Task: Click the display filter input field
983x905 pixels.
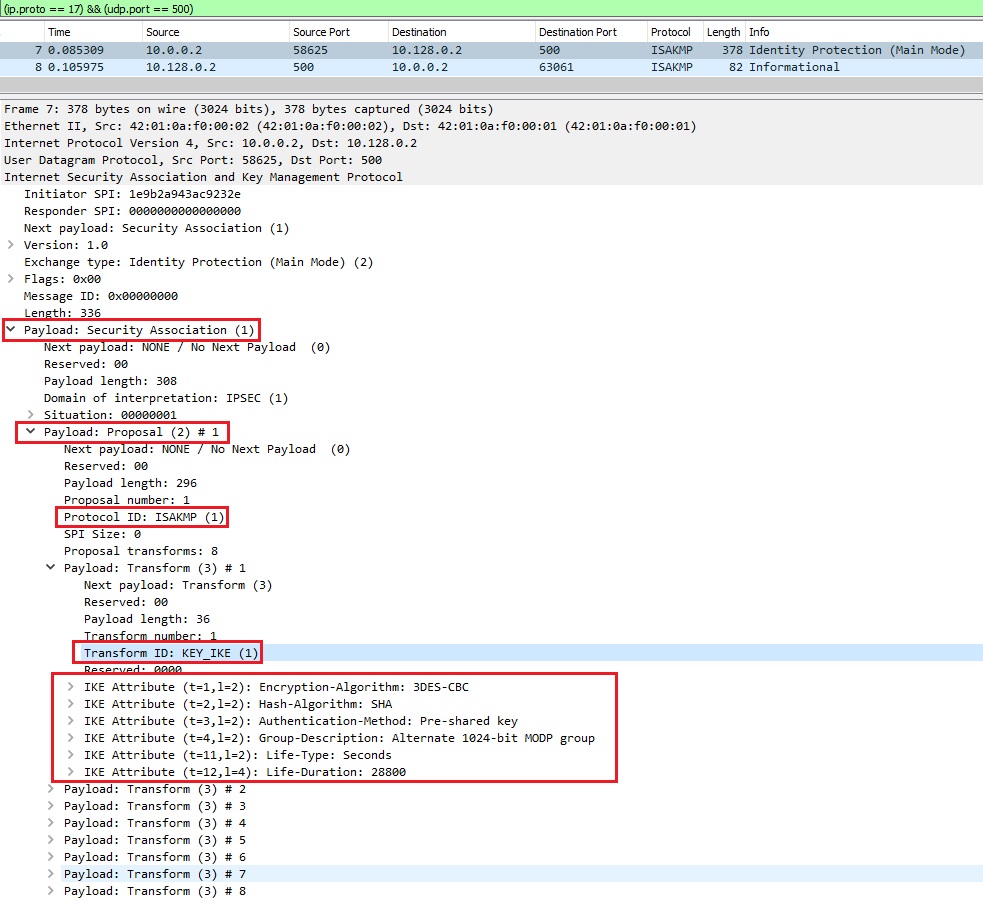Action: click(x=492, y=9)
